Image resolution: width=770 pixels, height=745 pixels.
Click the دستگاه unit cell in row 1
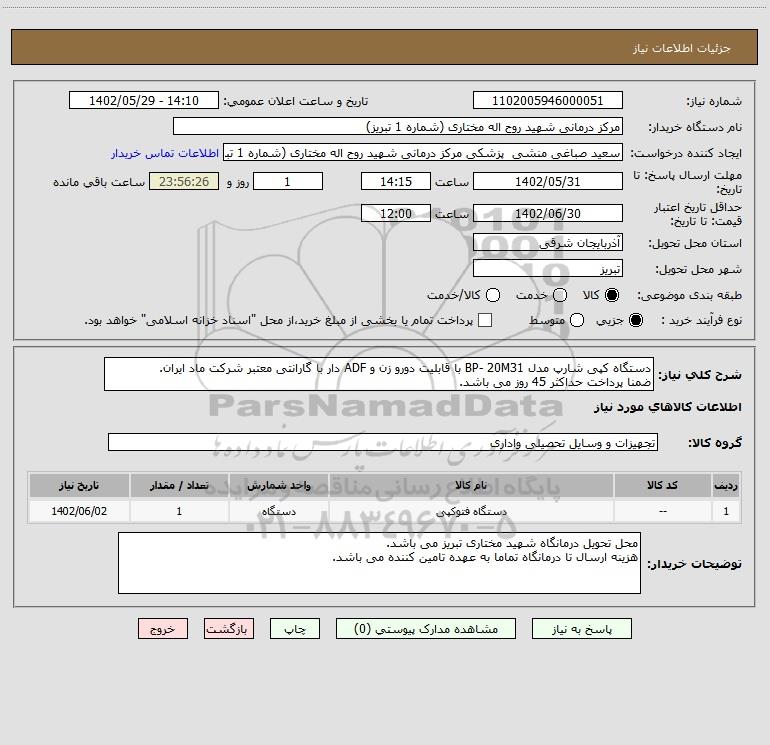278,511
